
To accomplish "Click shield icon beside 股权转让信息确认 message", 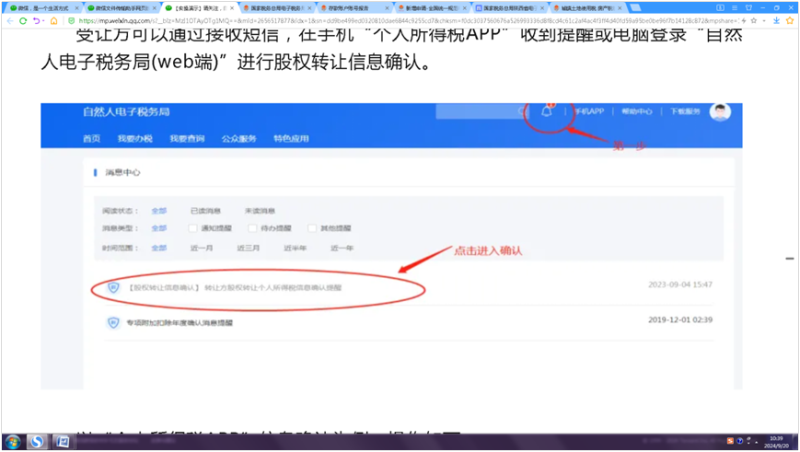I will click(x=113, y=288).
